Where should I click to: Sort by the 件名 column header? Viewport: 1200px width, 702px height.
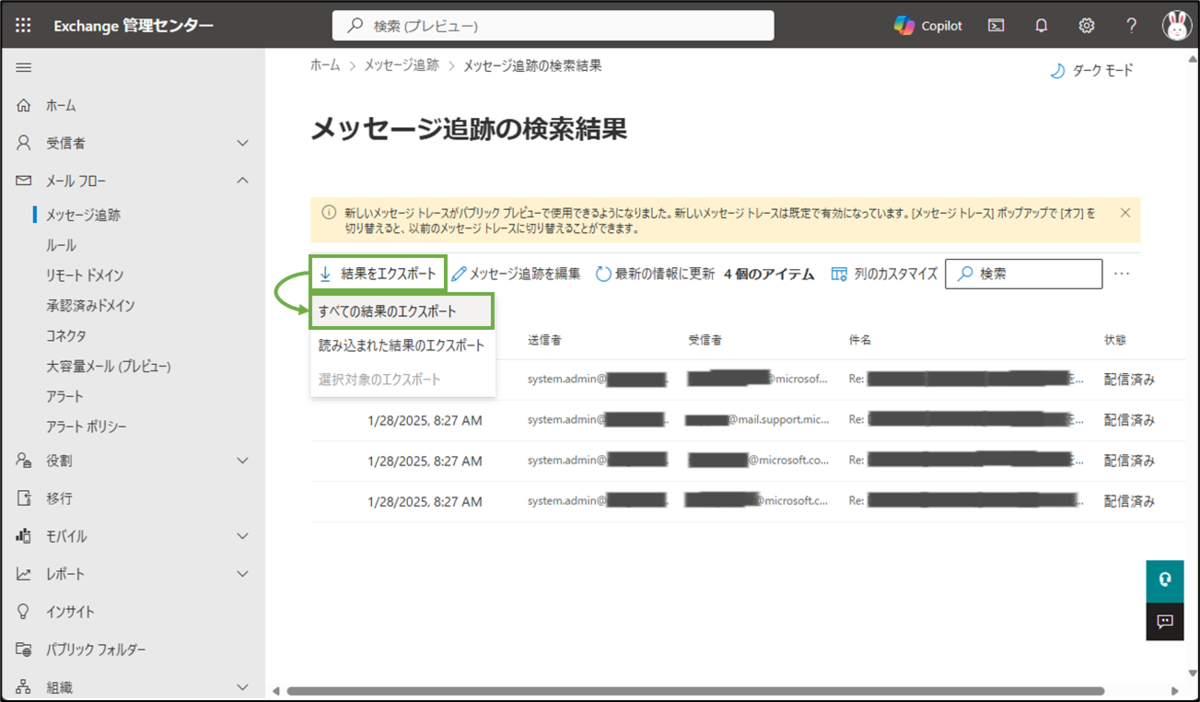860,340
